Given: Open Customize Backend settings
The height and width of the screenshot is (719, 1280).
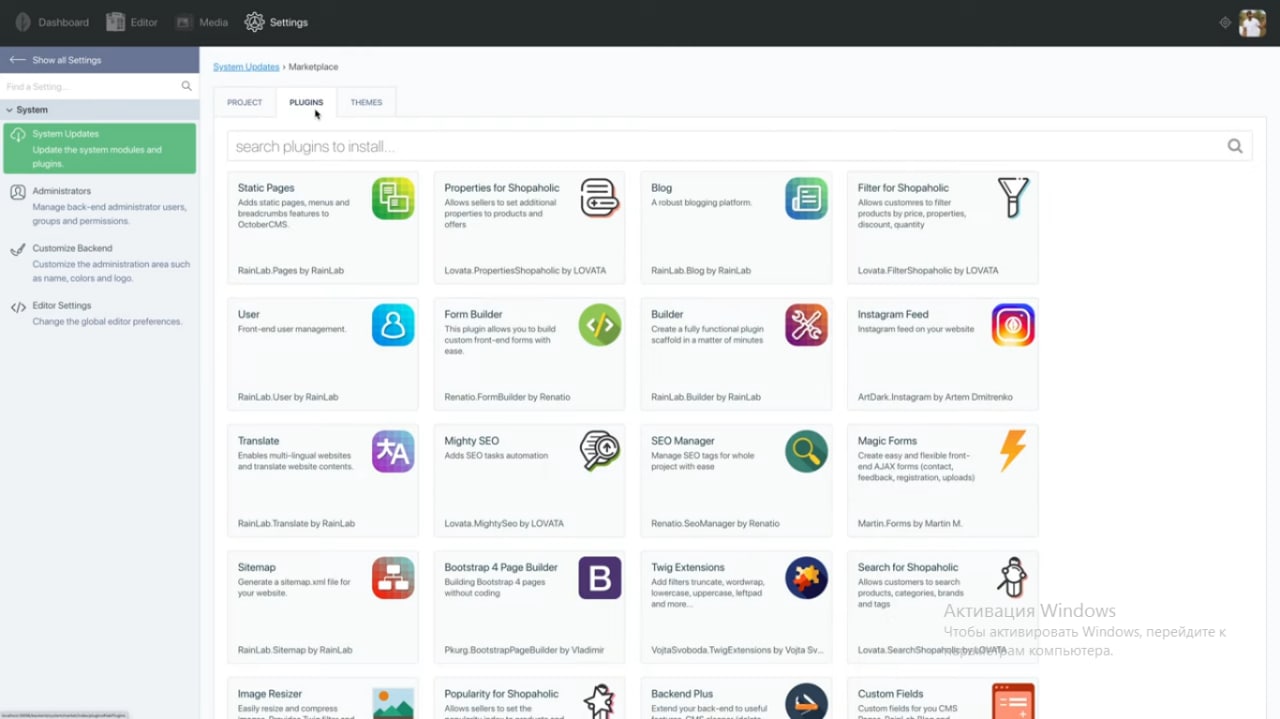Looking at the screenshot, I should click(x=99, y=262).
